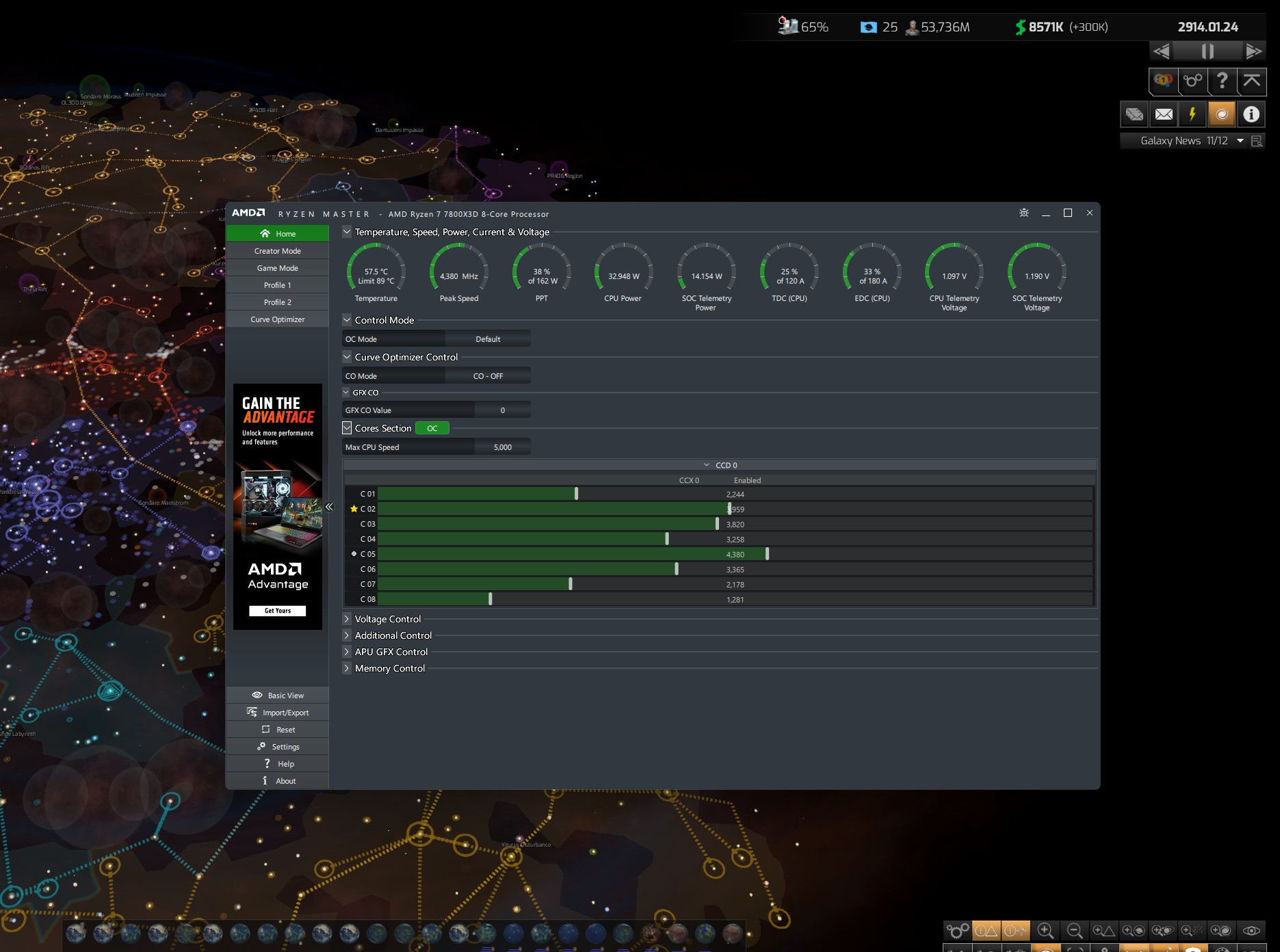Open the colored circles advisor icon
The image size is (1280, 952).
1163,81
